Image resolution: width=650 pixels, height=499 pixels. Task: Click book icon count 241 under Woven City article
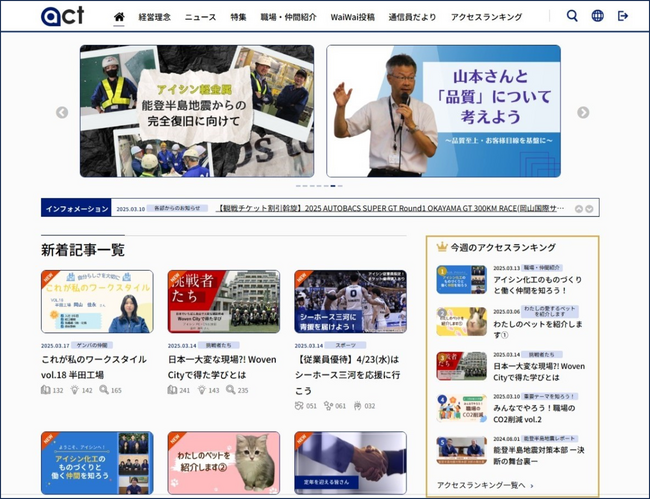172,390
